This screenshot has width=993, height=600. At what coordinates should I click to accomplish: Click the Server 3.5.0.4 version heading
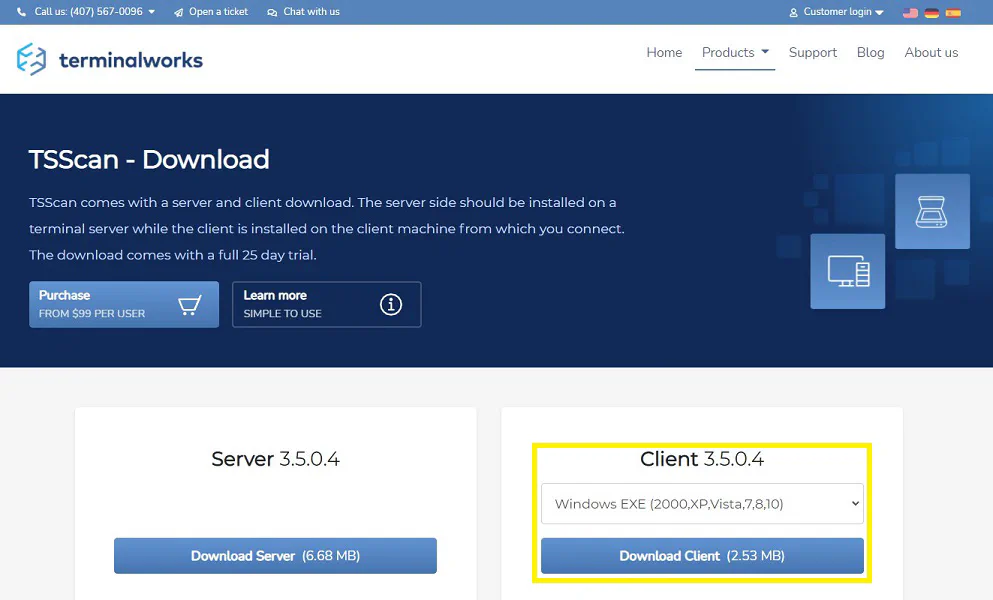(275, 459)
